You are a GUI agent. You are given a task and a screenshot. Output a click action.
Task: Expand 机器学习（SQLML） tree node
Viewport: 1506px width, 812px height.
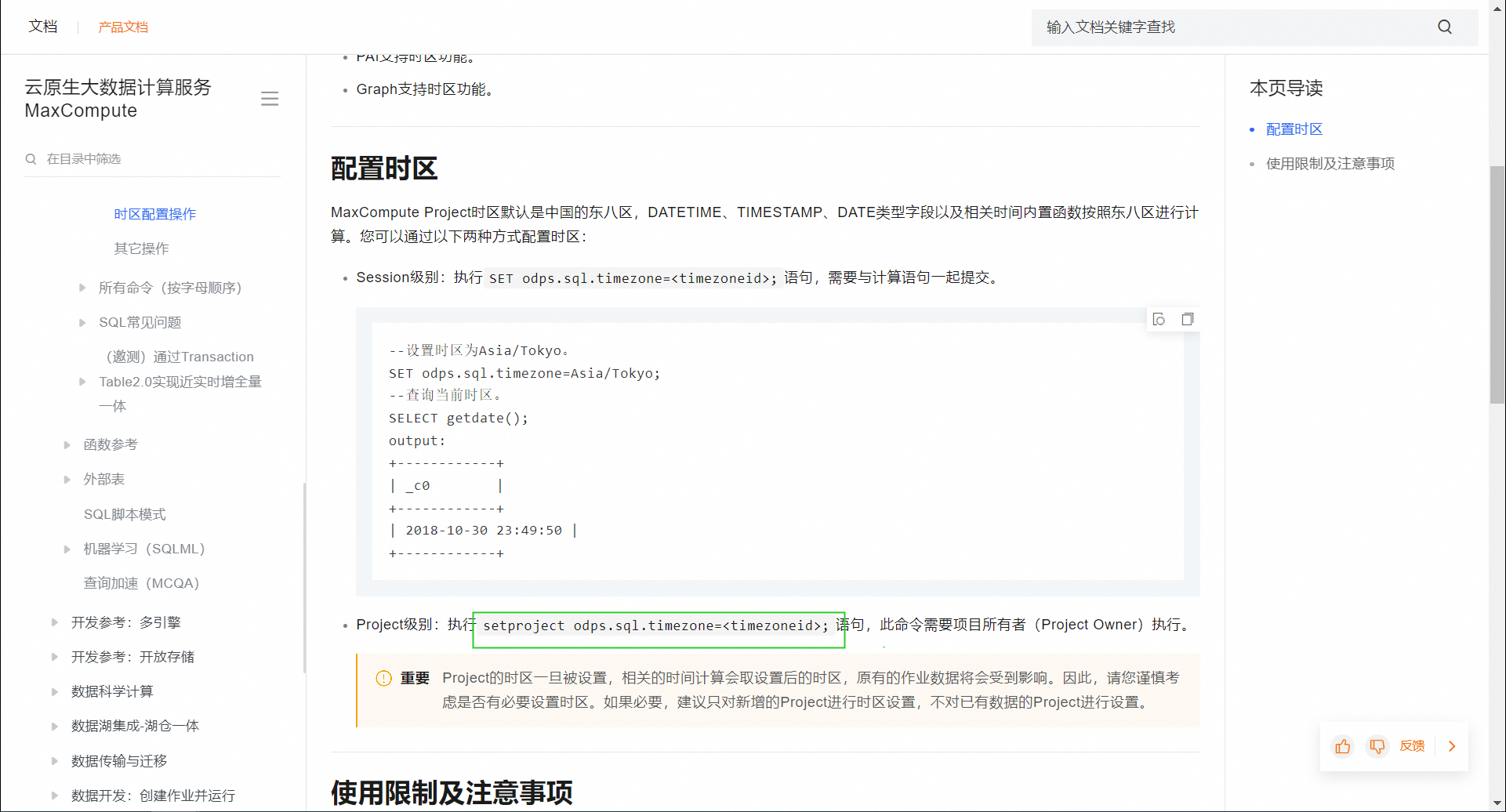[x=67, y=549]
